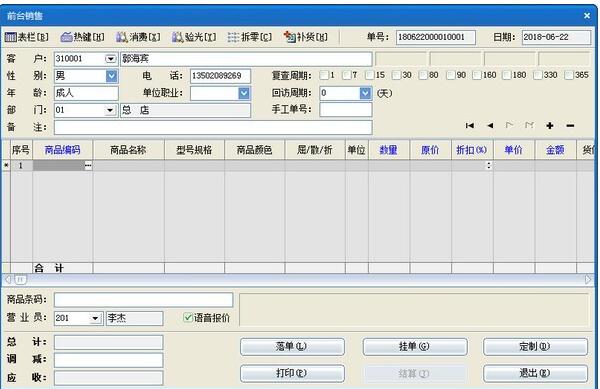Check the 复查周期 365 days checkbox
The image size is (600, 389).
click(x=569, y=75)
